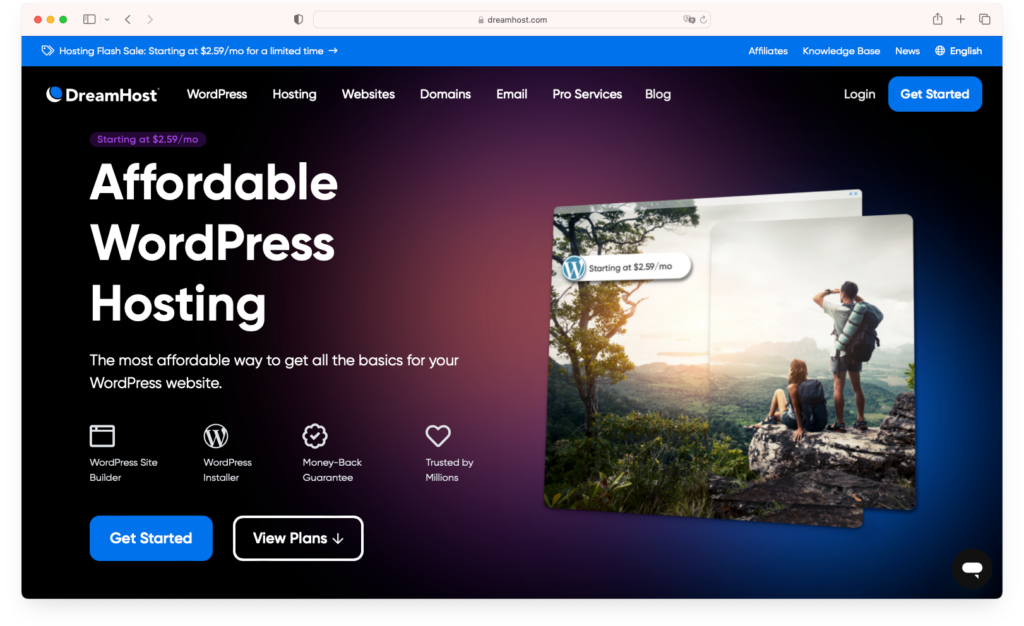Open the English language selector
Viewport: 1024px width, 626px height.
(965, 51)
